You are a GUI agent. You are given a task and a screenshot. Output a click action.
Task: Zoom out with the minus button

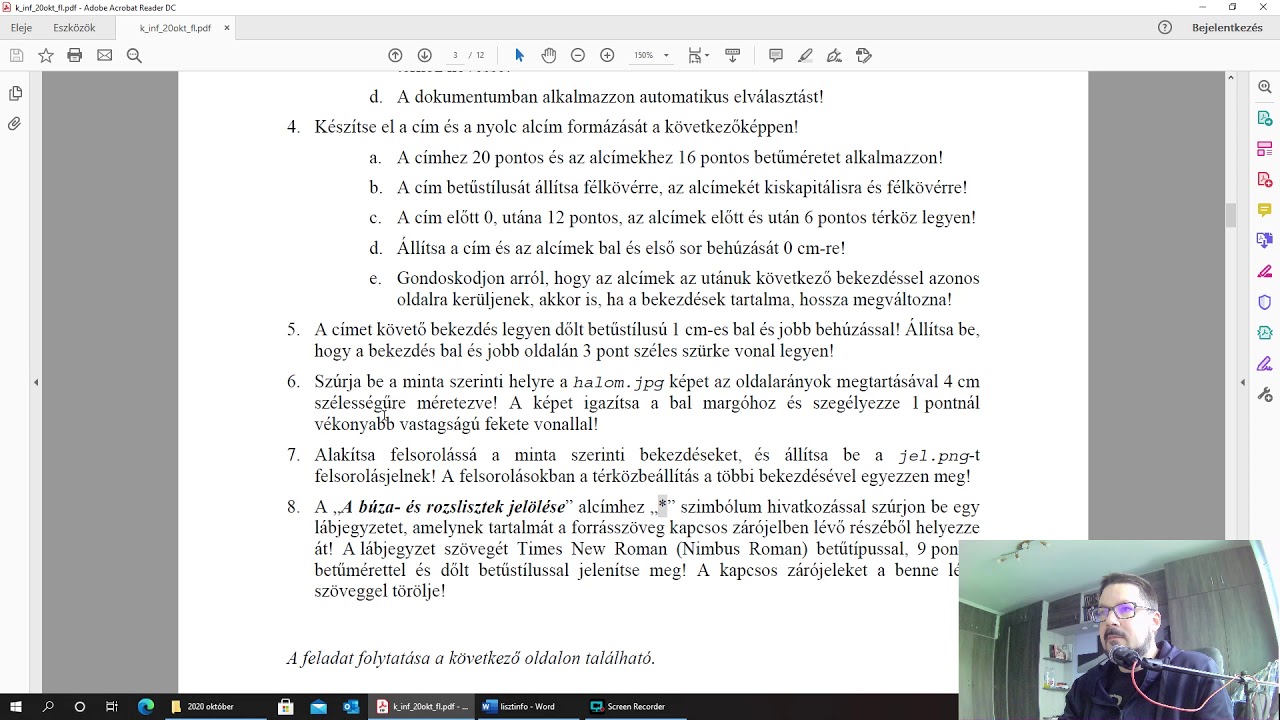[578, 56]
